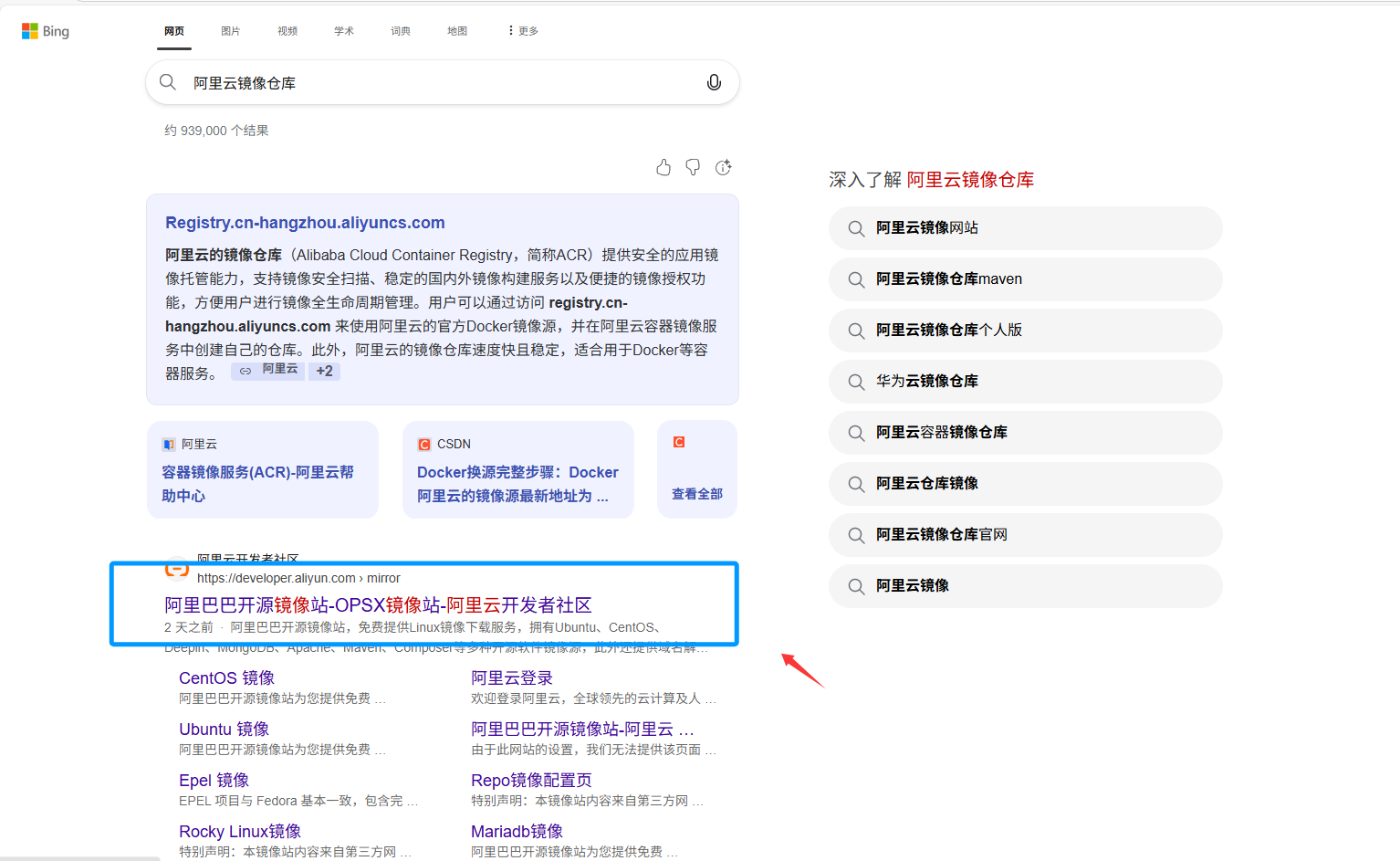Click the search input containing 阿里云镜像仓库

443,82
